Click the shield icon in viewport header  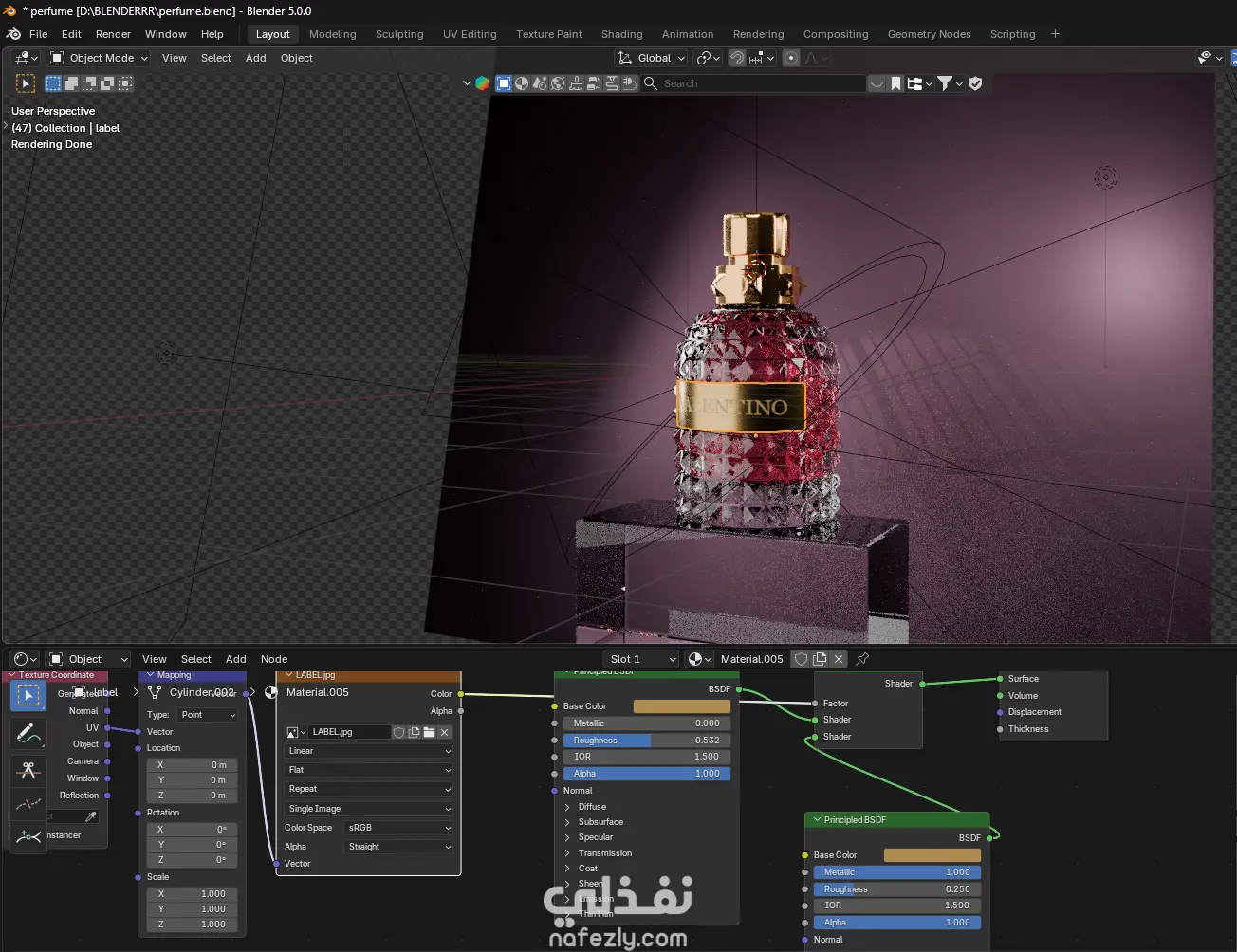pyautogui.click(x=975, y=83)
